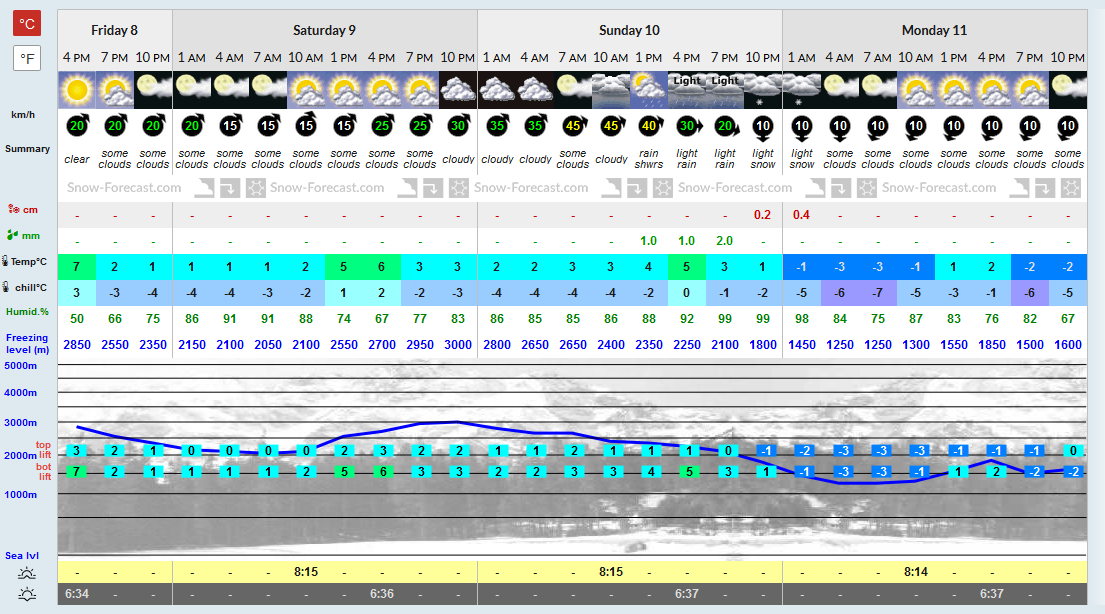Click Monday 7 AM chill cell -7

click(878, 293)
